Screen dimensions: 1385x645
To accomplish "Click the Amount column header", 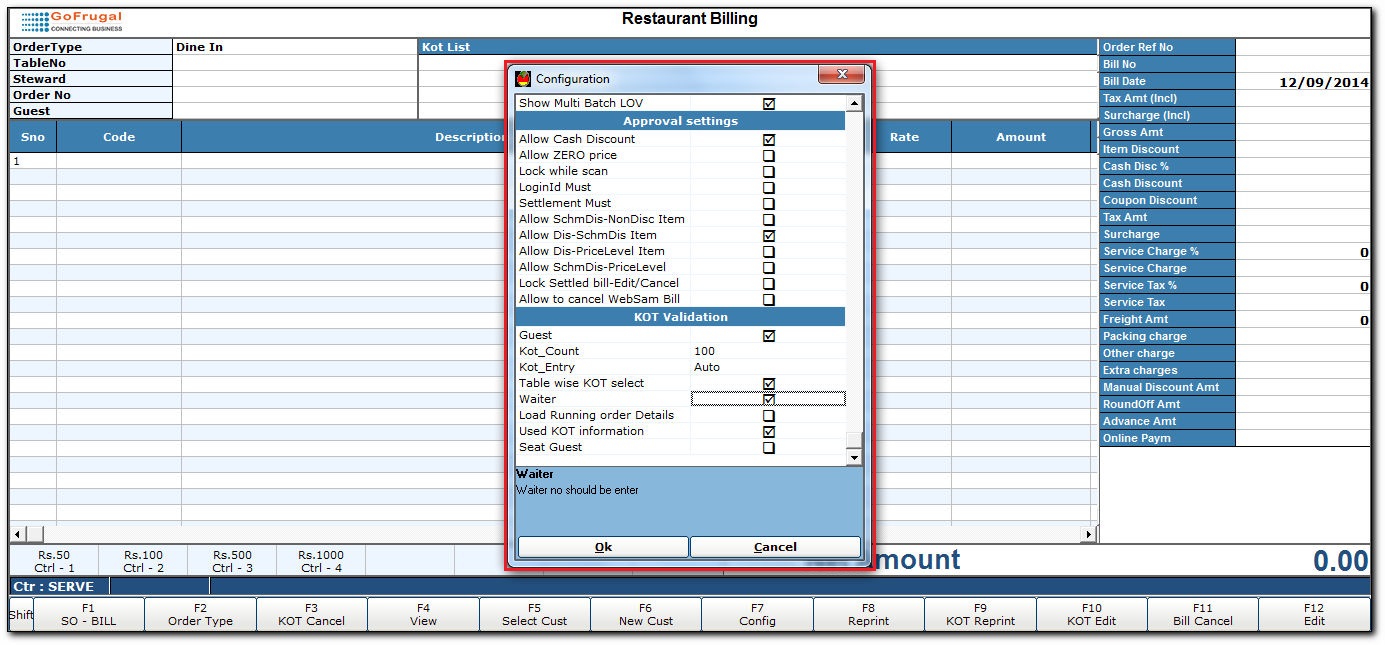I will point(1021,137).
